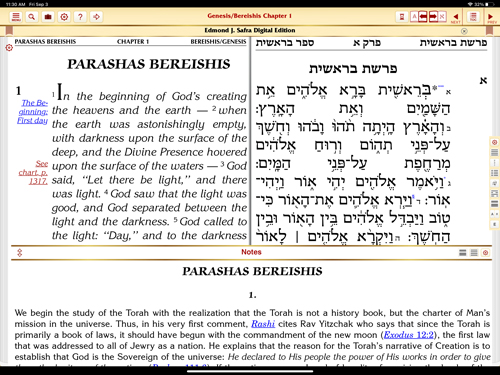
Task: Select multi-line Notes layout icon
Action: (474, 253)
